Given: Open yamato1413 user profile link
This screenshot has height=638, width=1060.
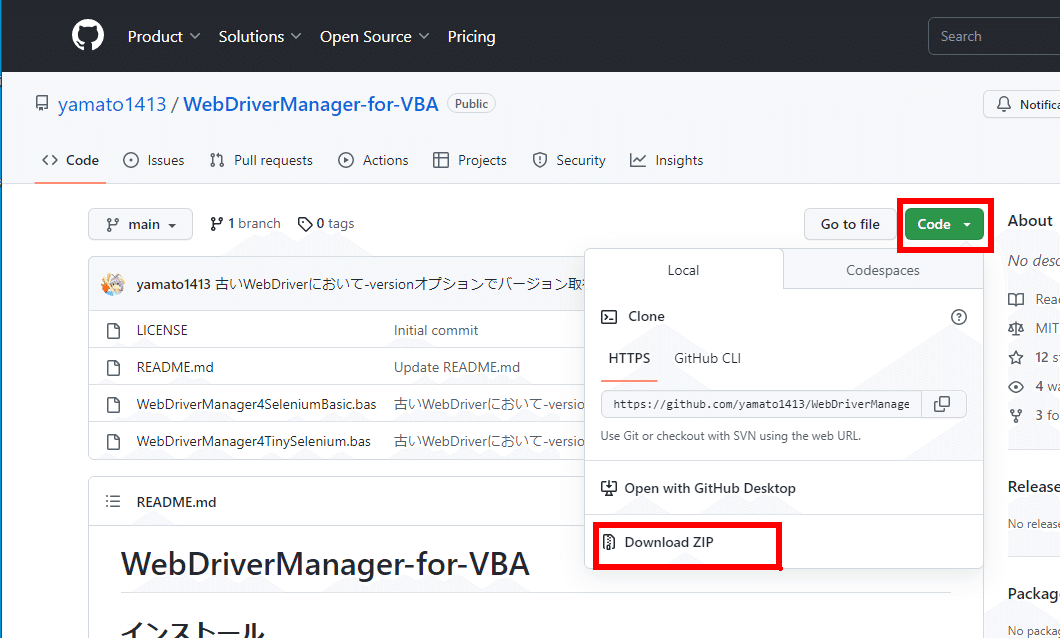Looking at the screenshot, I should pos(112,104).
